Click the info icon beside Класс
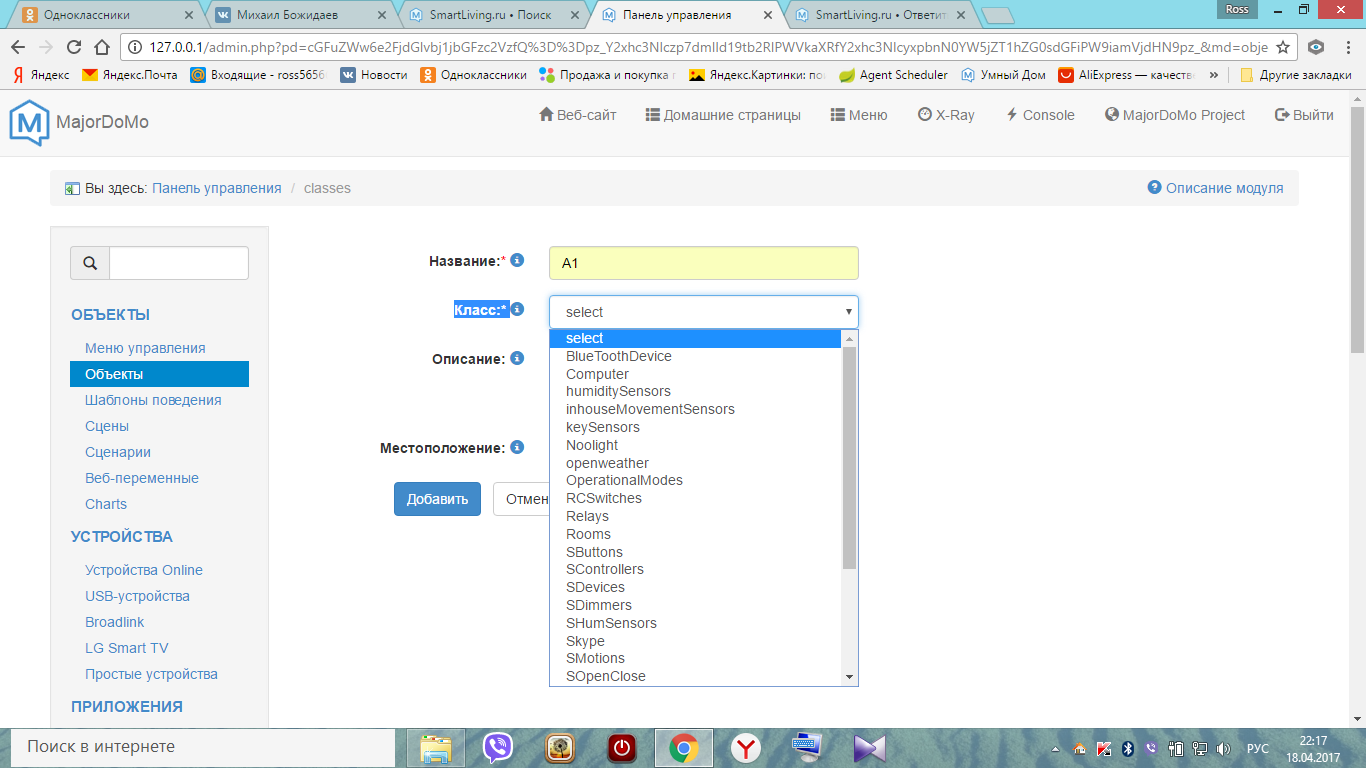Image resolution: width=1366 pixels, height=768 pixels. pyautogui.click(x=517, y=309)
